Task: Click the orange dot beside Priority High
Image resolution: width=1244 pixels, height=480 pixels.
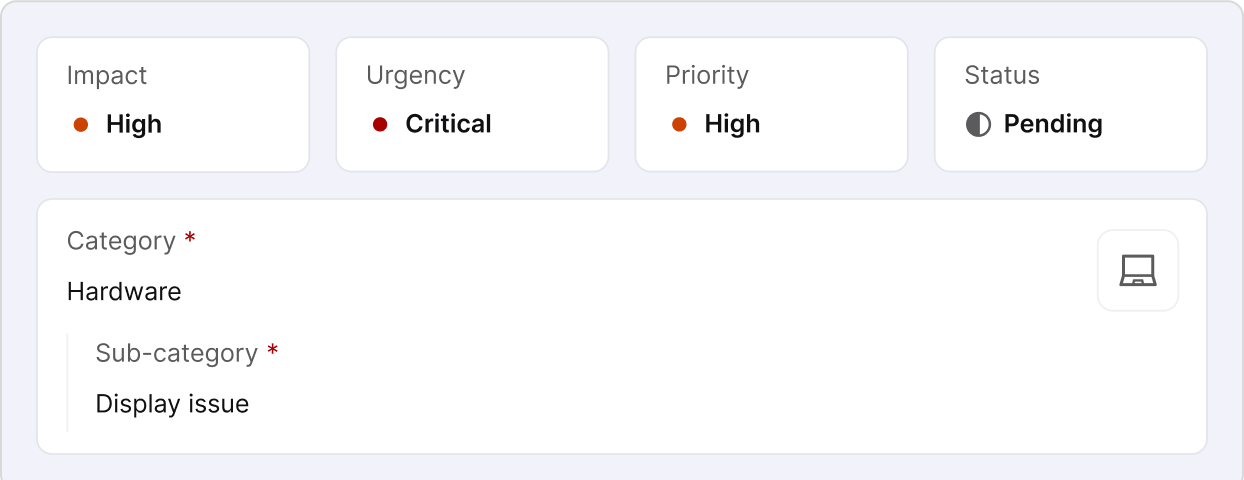Action: 679,125
